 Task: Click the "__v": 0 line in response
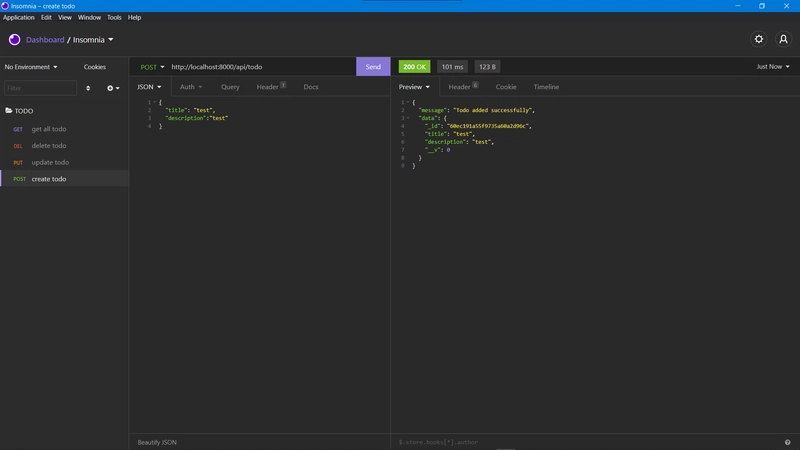tap(437, 150)
